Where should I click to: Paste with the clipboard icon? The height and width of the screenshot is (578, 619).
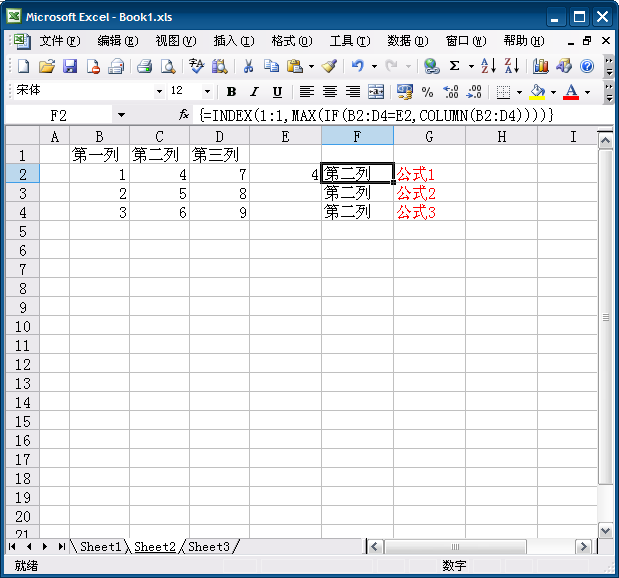294,66
